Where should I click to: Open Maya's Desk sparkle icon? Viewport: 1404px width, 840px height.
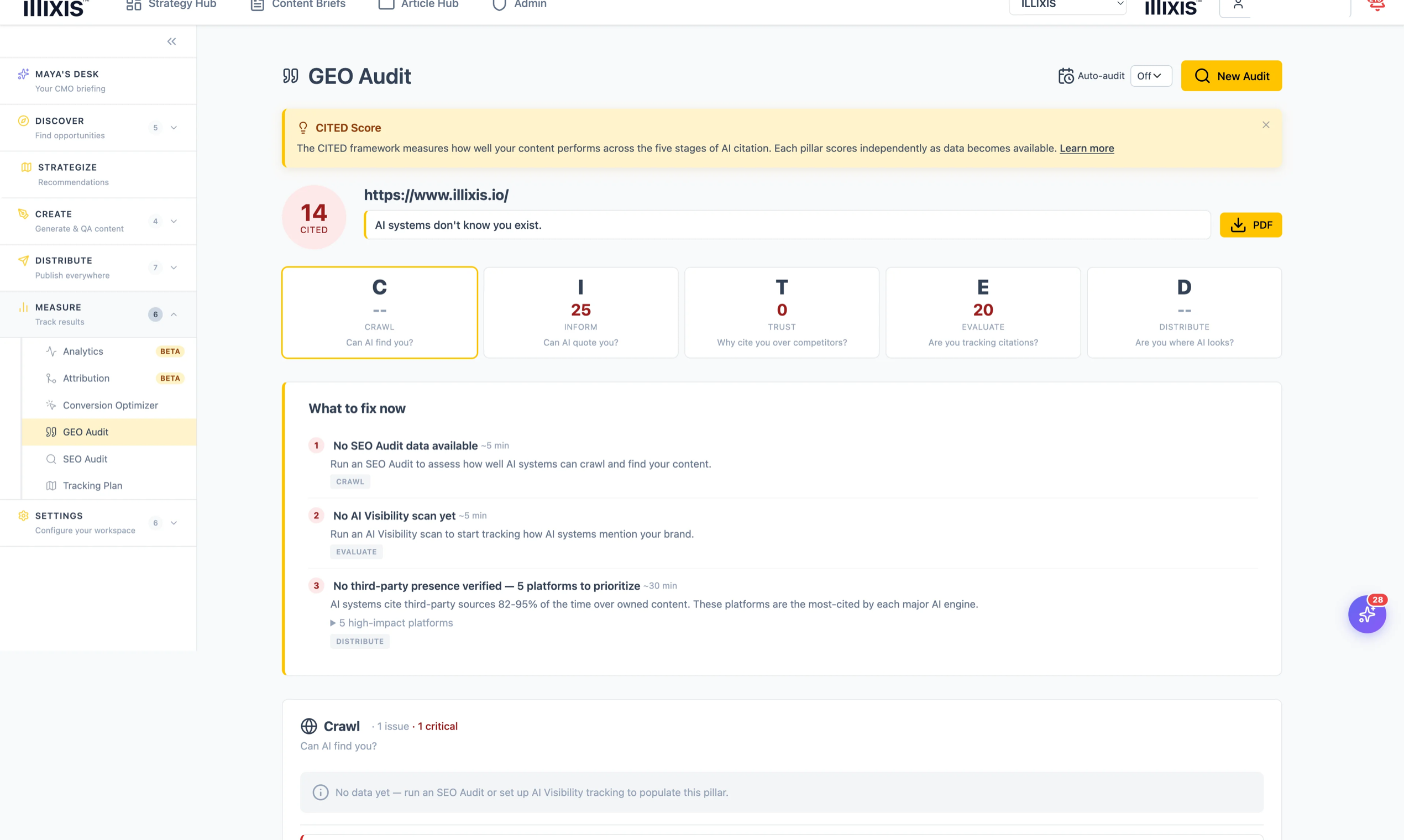click(23, 74)
